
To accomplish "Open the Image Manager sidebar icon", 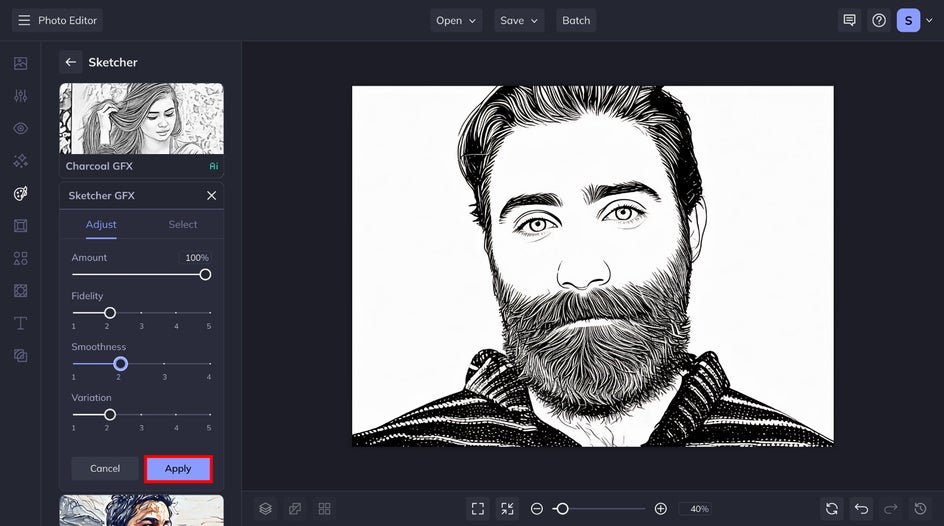I will [x=20, y=63].
